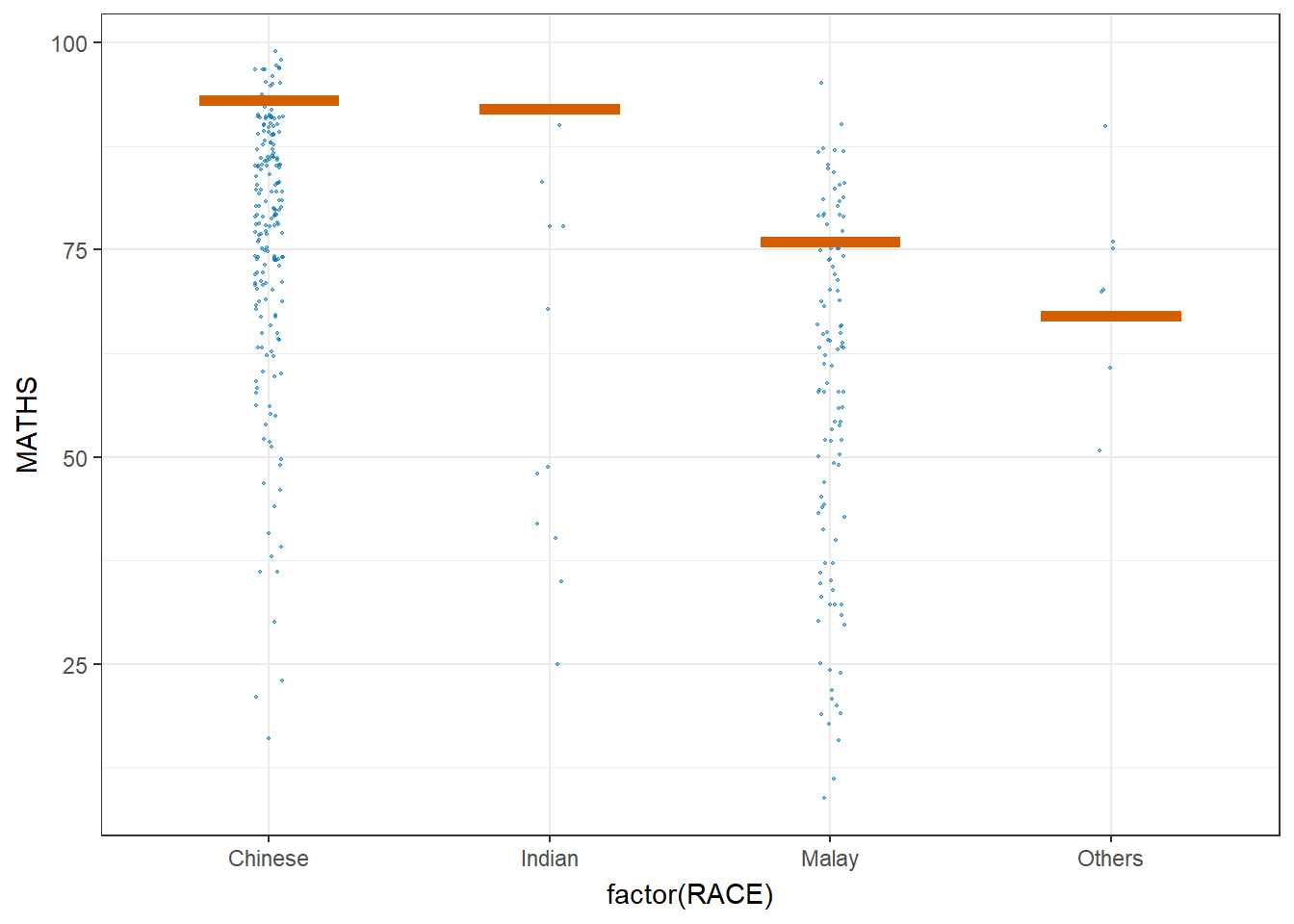
Task: Click the orange median bar for Indian
Action: 550,110
